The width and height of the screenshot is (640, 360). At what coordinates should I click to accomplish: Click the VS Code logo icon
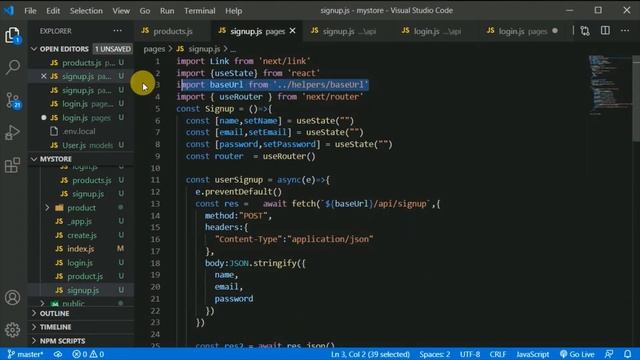(x=9, y=11)
